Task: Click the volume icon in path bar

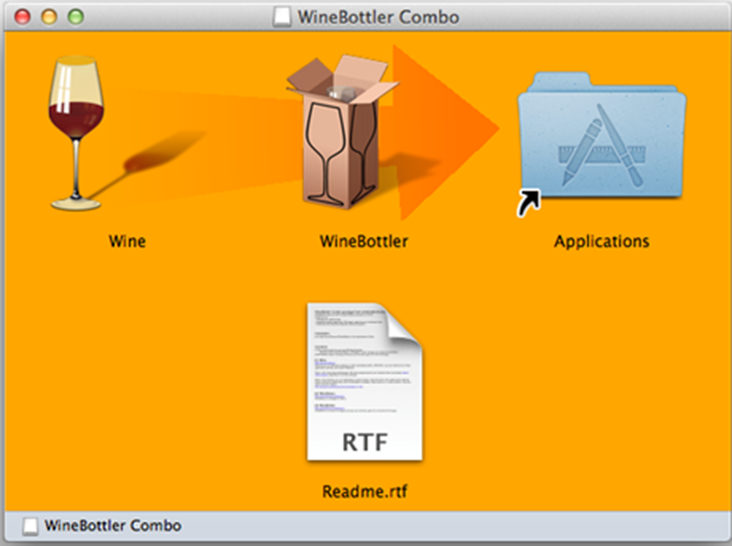Action: coord(31,526)
